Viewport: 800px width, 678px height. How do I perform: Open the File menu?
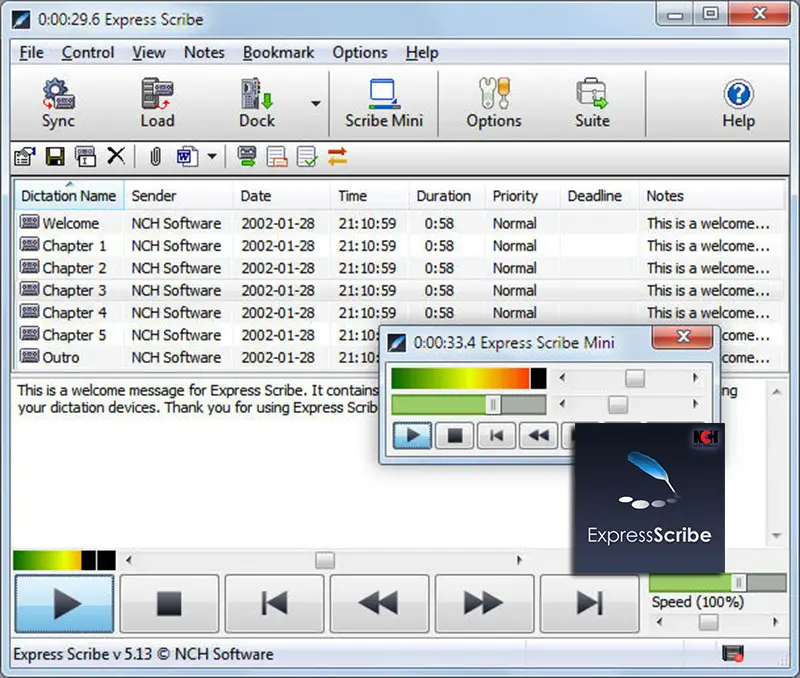pos(31,53)
